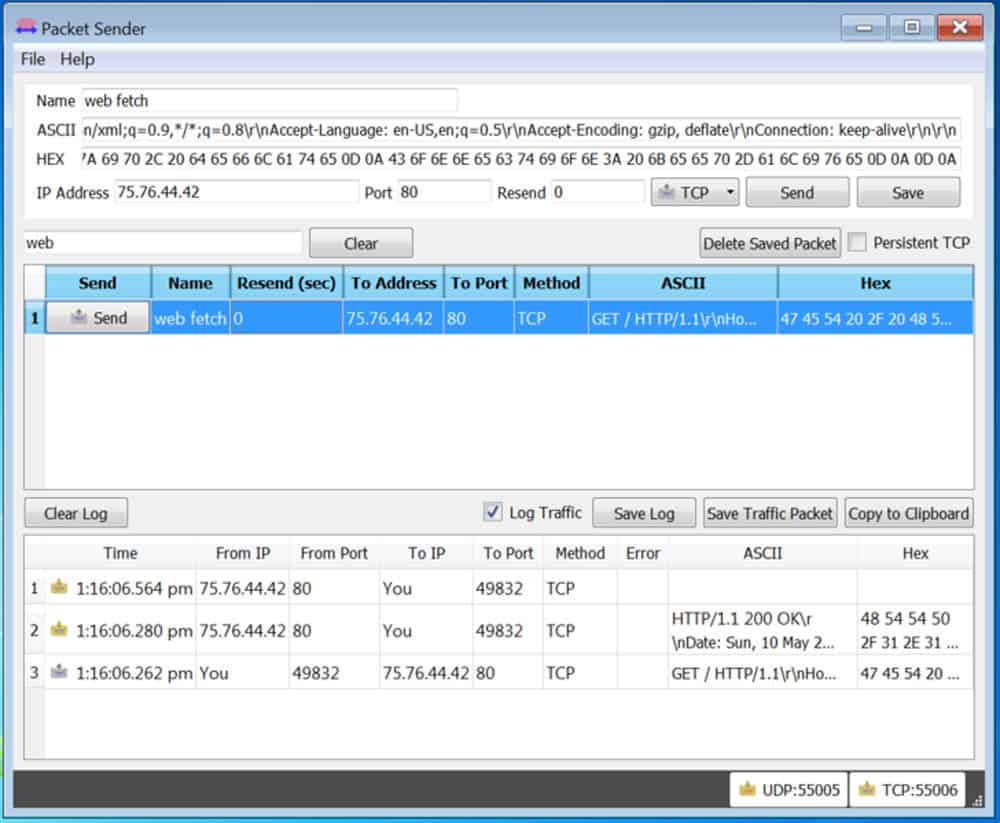
Task: Click the HEX input field
Action: point(520,159)
